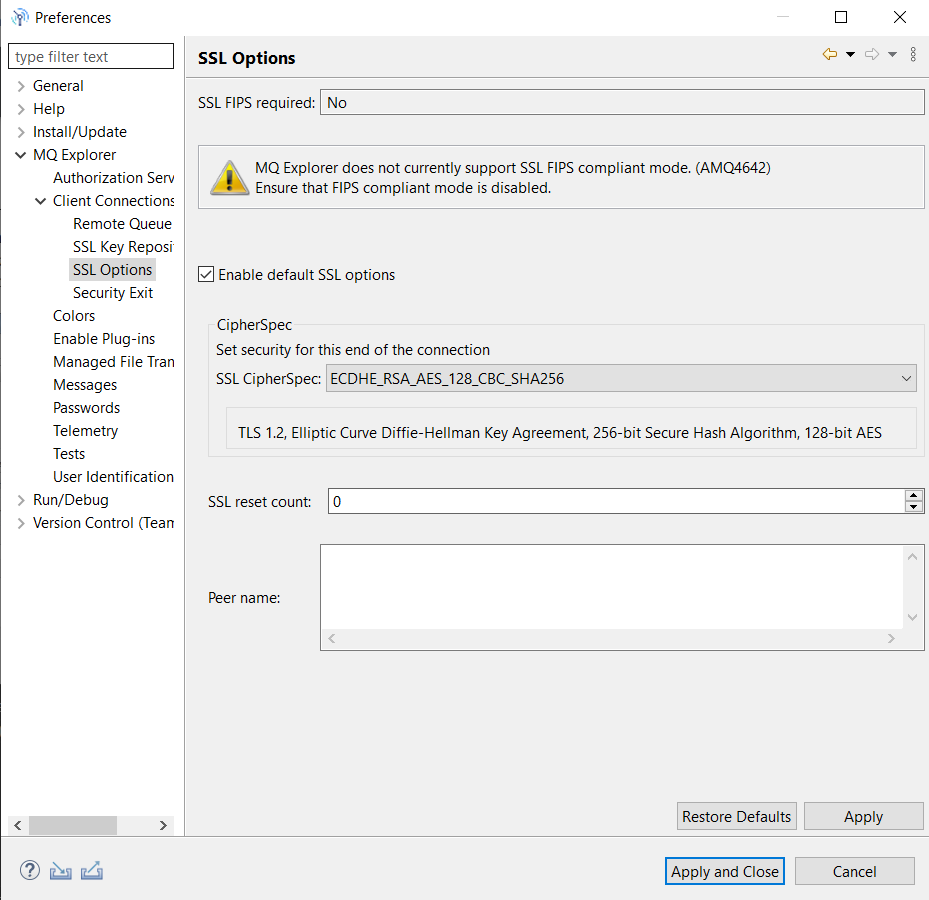Click the SSL reset count field
Viewport: 929px width, 900px height.
pos(616,502)
